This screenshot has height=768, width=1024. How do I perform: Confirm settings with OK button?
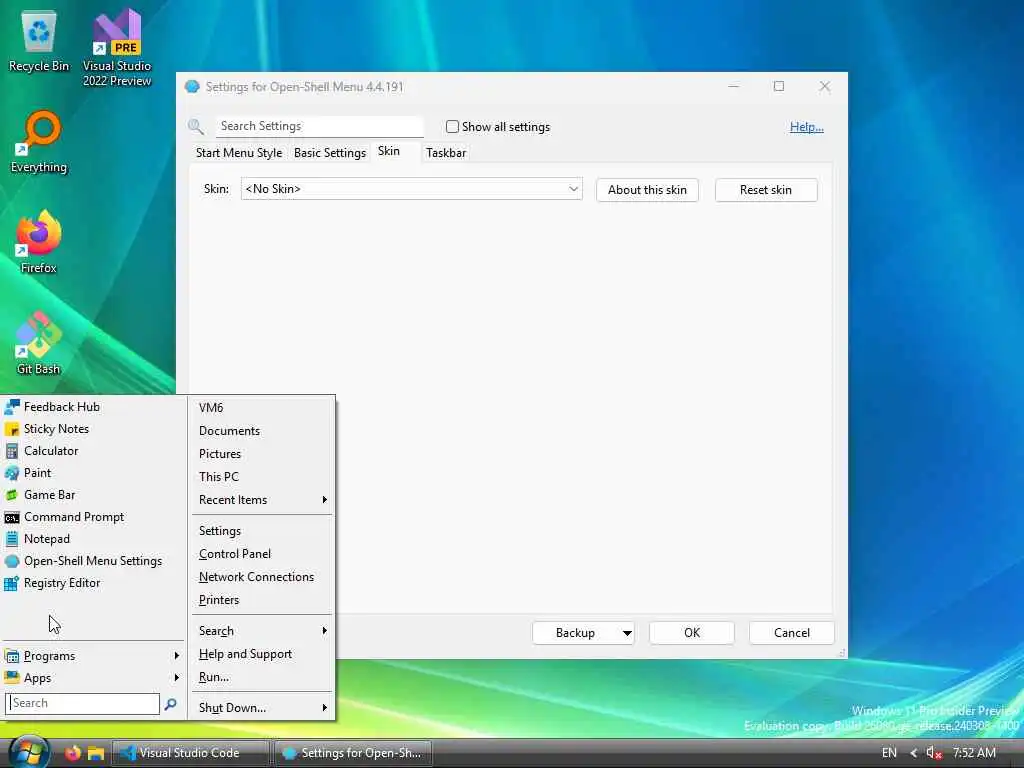692,633
